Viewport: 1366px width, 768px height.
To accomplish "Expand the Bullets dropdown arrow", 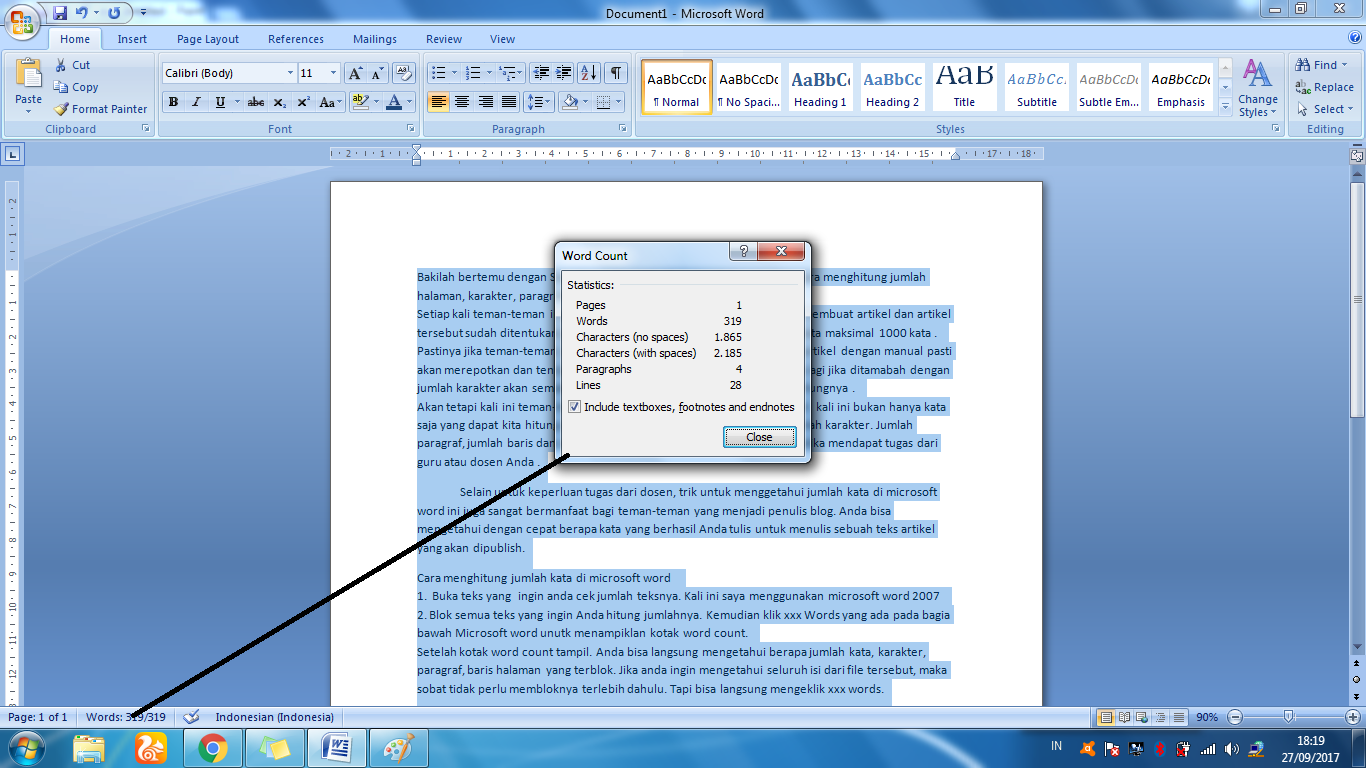I will [455, 73].
